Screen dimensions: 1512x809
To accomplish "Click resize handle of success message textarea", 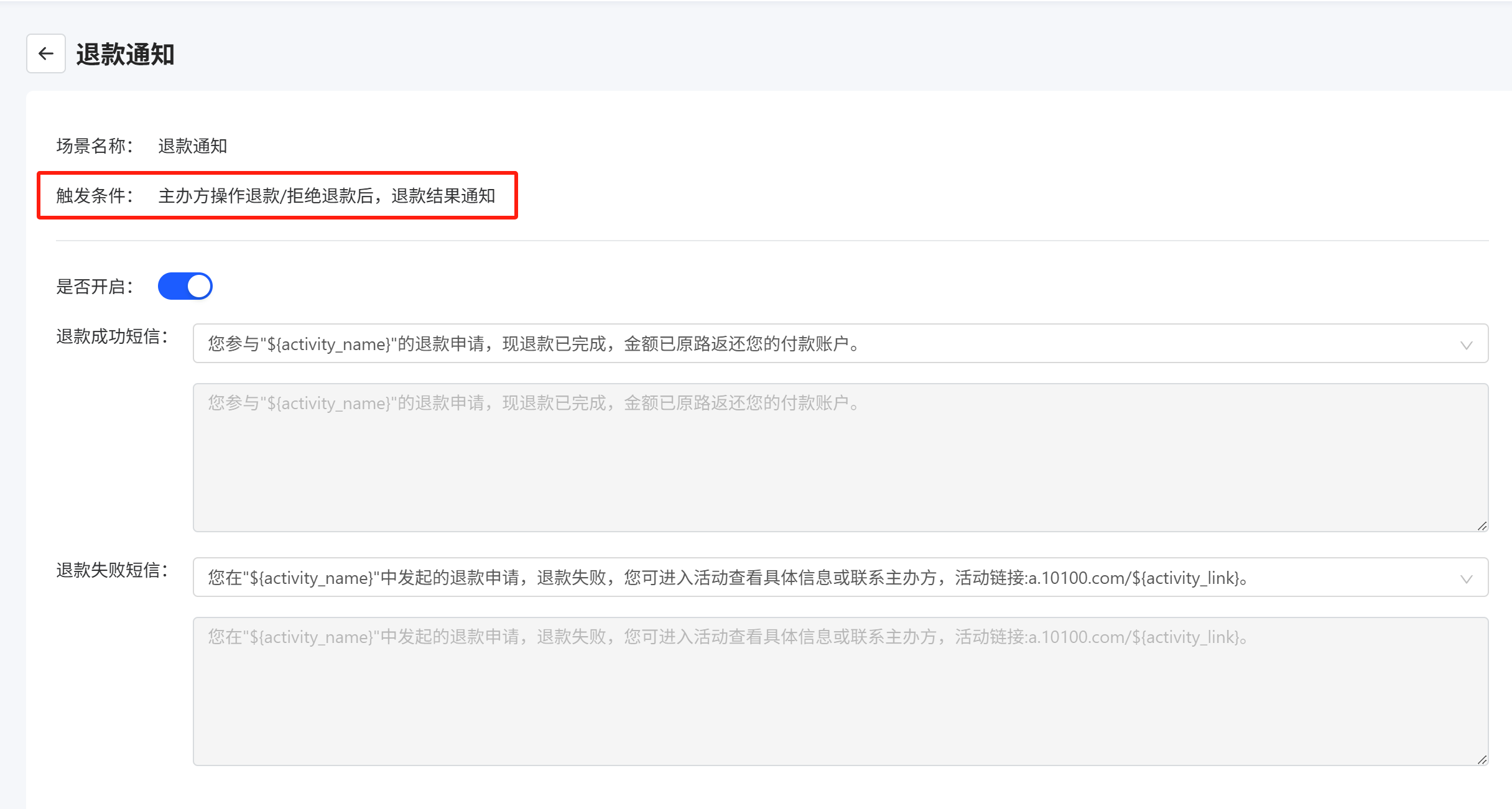I will pyautogui.click(x=1482, y=526).
